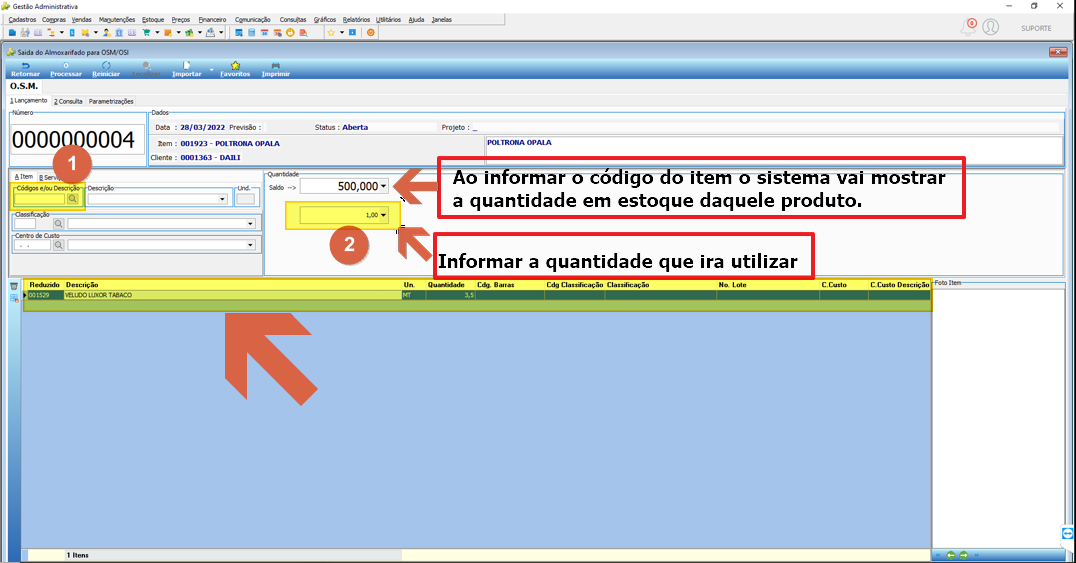Click the yellow star favorites icon in main toolbar
Image resolution: width=1076 pixels, height=563 pixels.
331,32
